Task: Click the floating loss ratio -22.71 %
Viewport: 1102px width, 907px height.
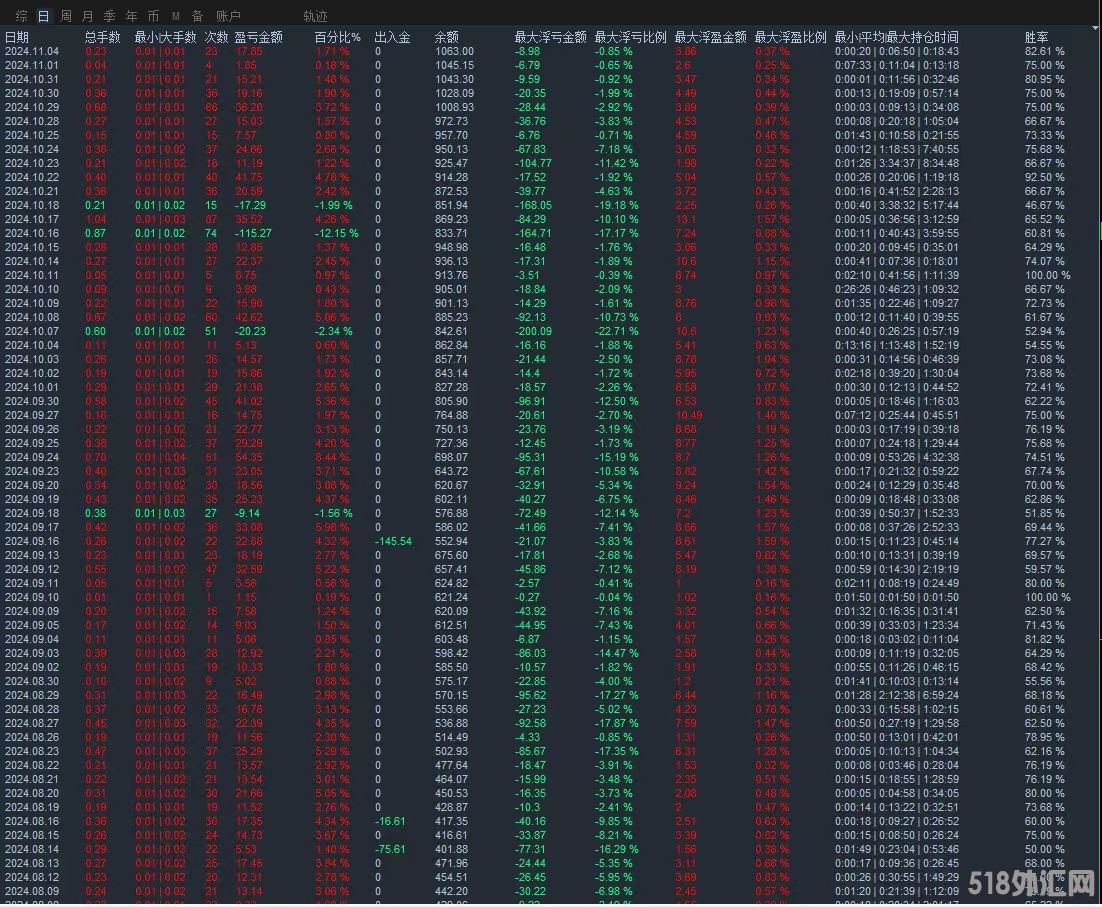Action: pyautogui.click(x=616, y=331)
